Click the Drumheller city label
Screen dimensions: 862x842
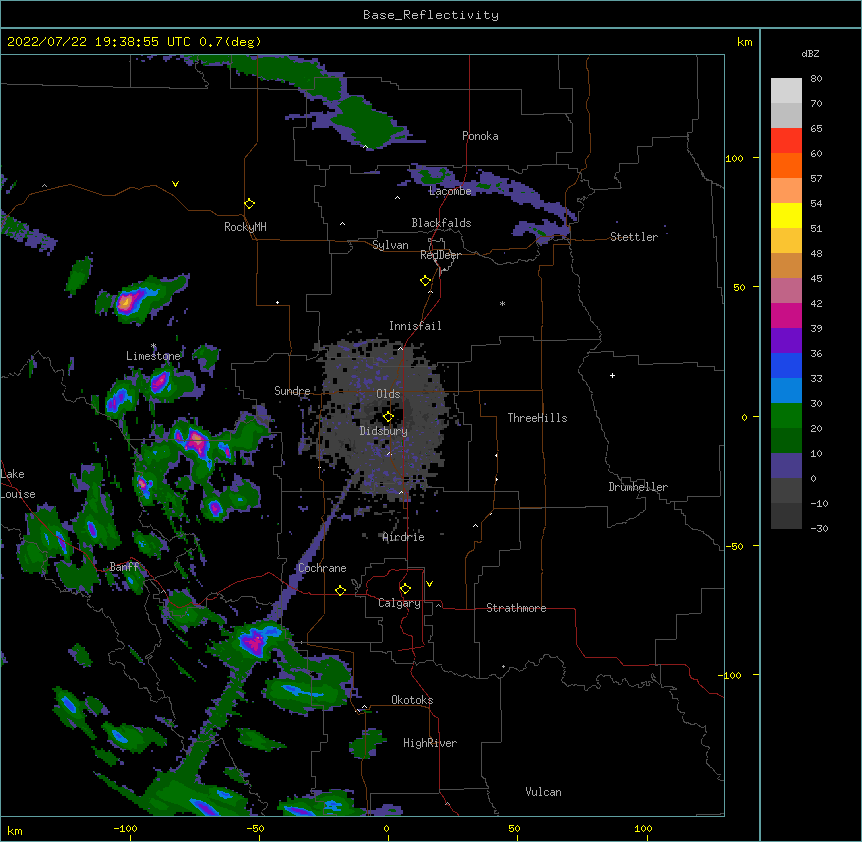click(x=638, y=487)
